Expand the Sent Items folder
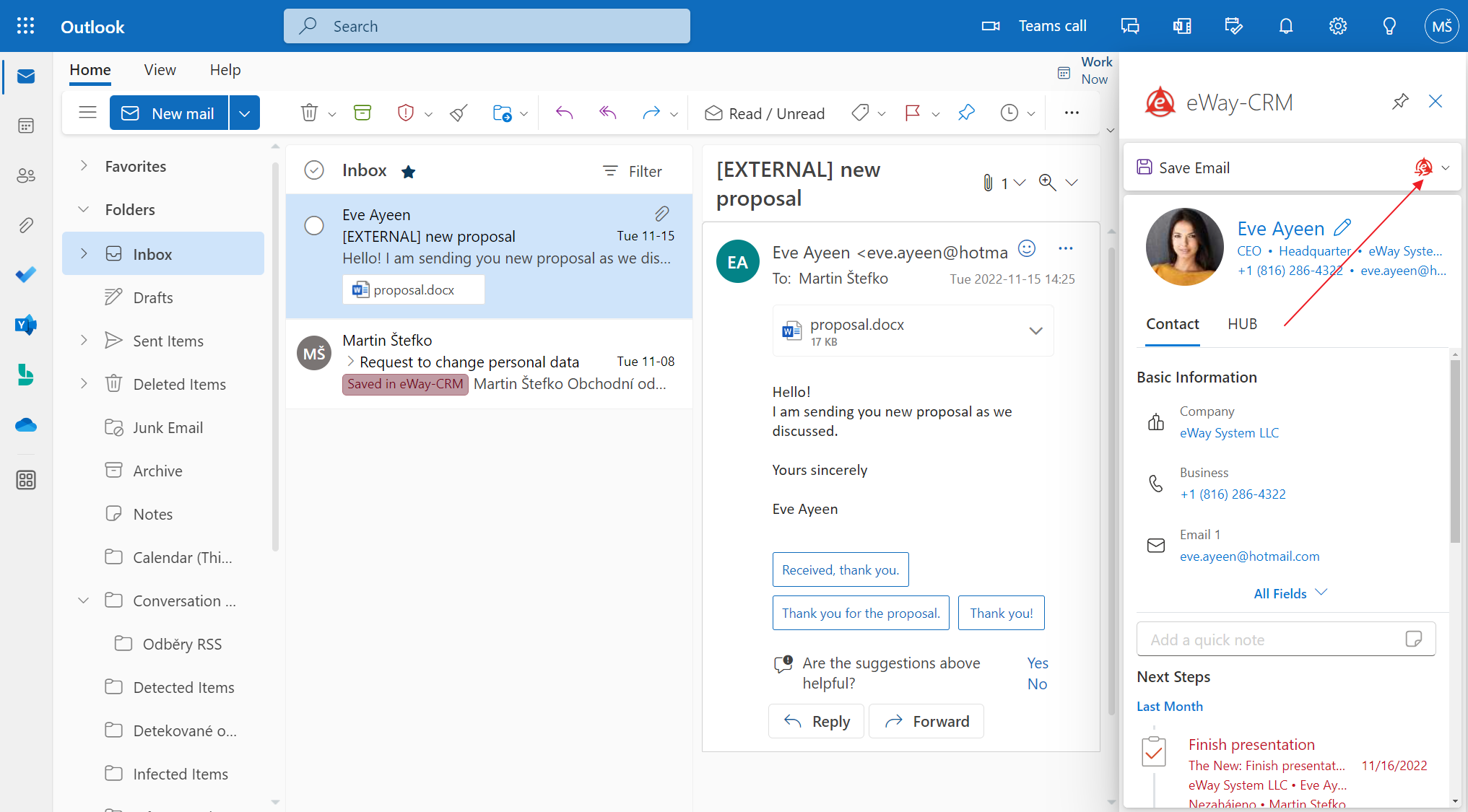 84,340
